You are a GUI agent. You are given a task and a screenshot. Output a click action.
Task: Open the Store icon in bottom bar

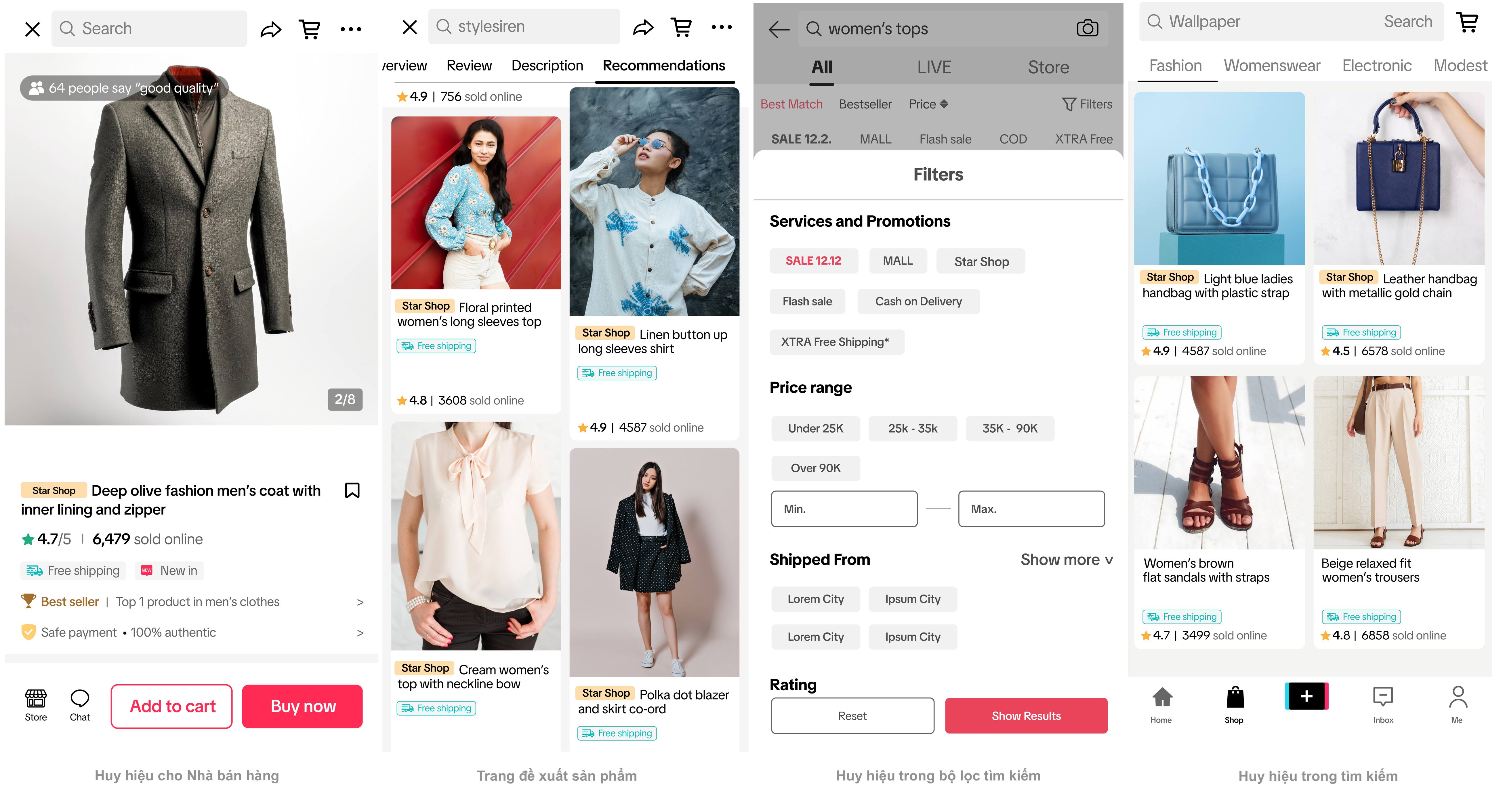tap(36, 705)
